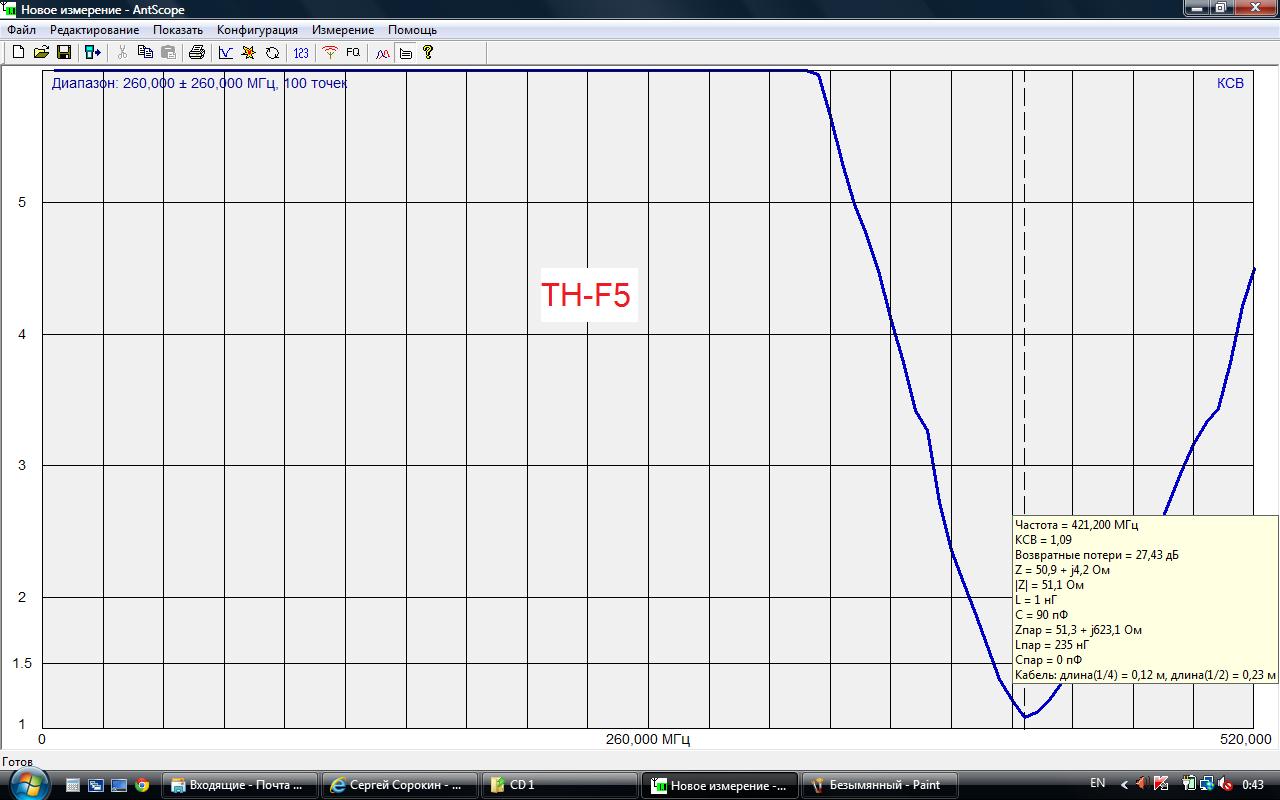Open the Файл menu
The width and height of the screenshot is (1280, 800).
click(21, 30)
